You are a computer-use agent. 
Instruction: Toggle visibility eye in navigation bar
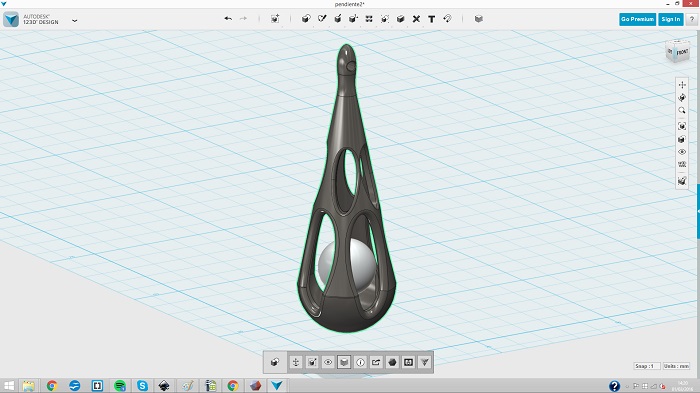[x=682, y=152]
